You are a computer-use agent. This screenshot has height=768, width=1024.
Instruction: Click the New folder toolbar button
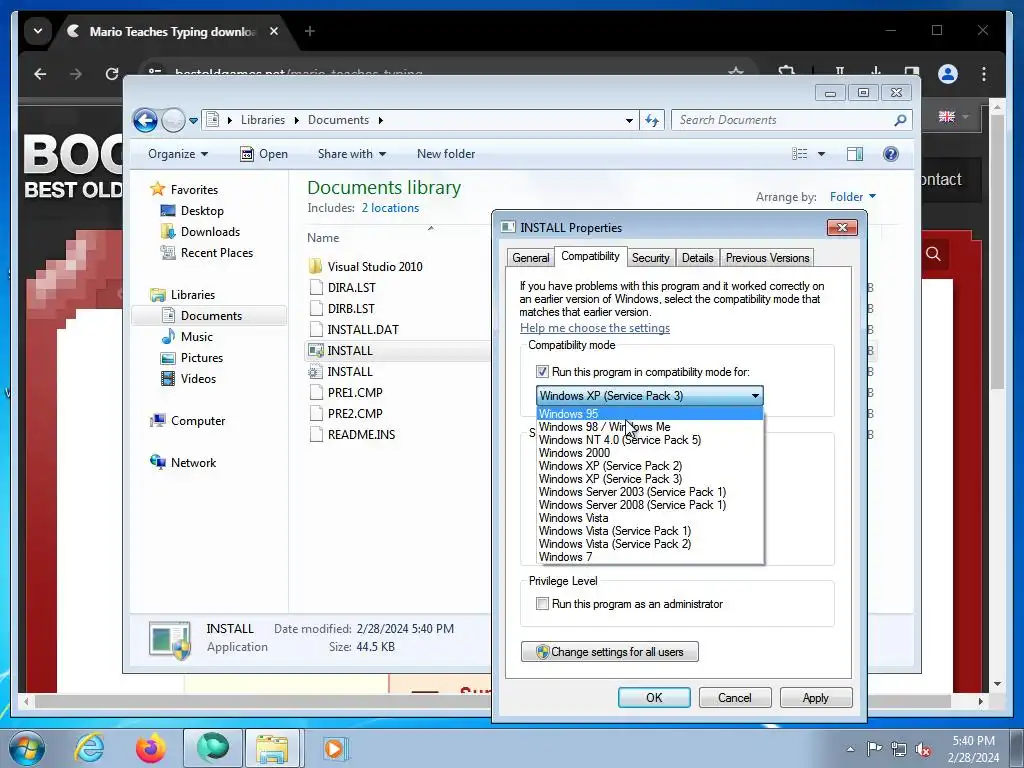pyautogui.click(x=446, y=154)
